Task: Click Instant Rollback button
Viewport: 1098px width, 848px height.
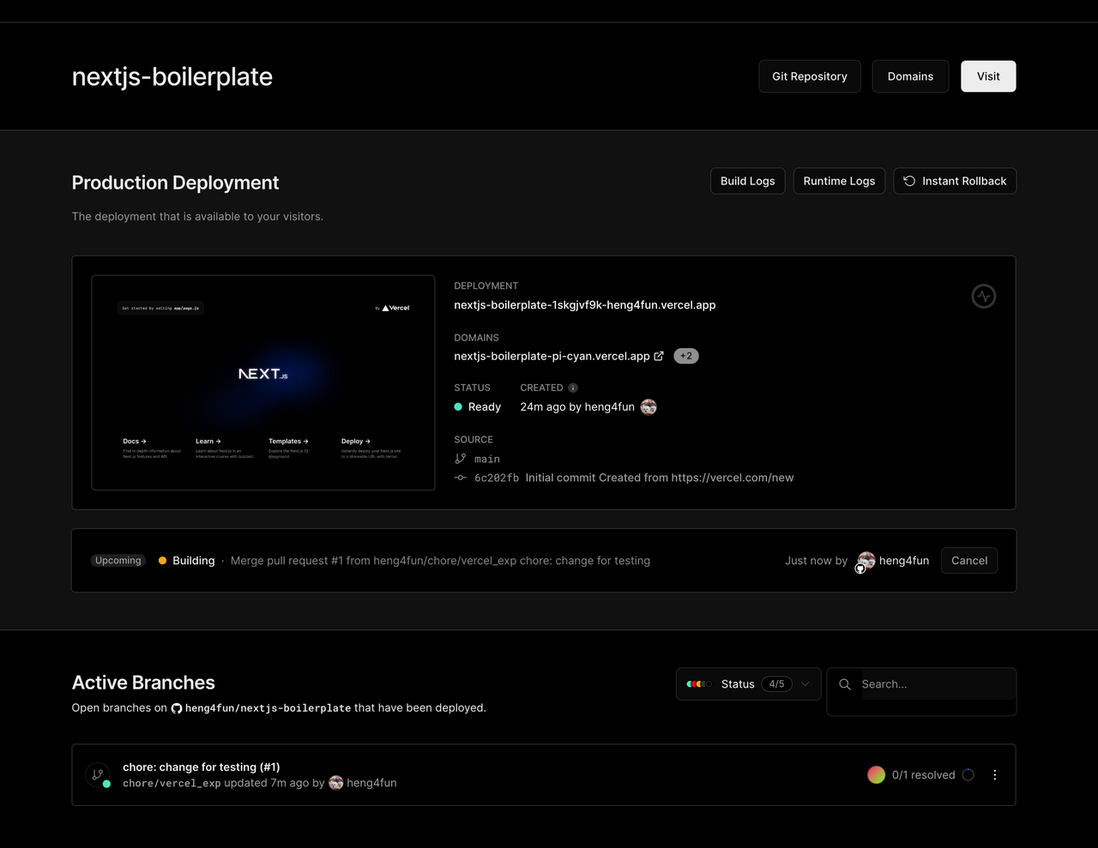Action: pos(954,181)
